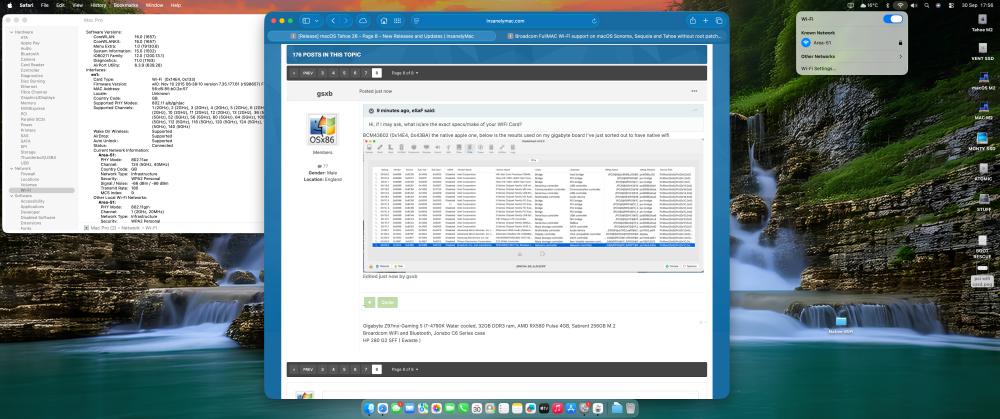Open Finder from the Dock
Image resolution: width=1000 pixels, height=419 pixels.
(x=369, y=408)
